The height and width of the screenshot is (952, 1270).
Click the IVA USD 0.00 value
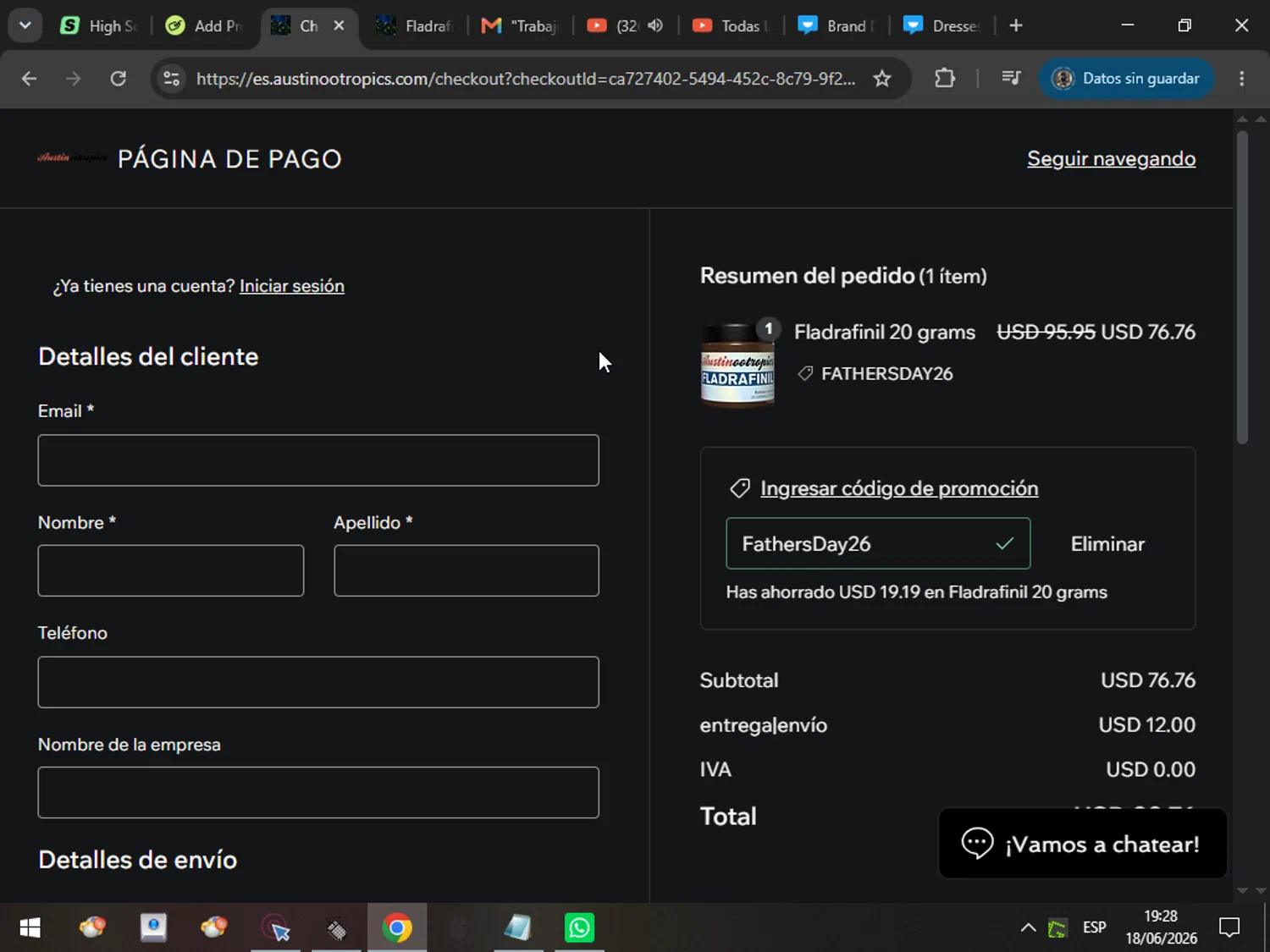pos(1151,769)
